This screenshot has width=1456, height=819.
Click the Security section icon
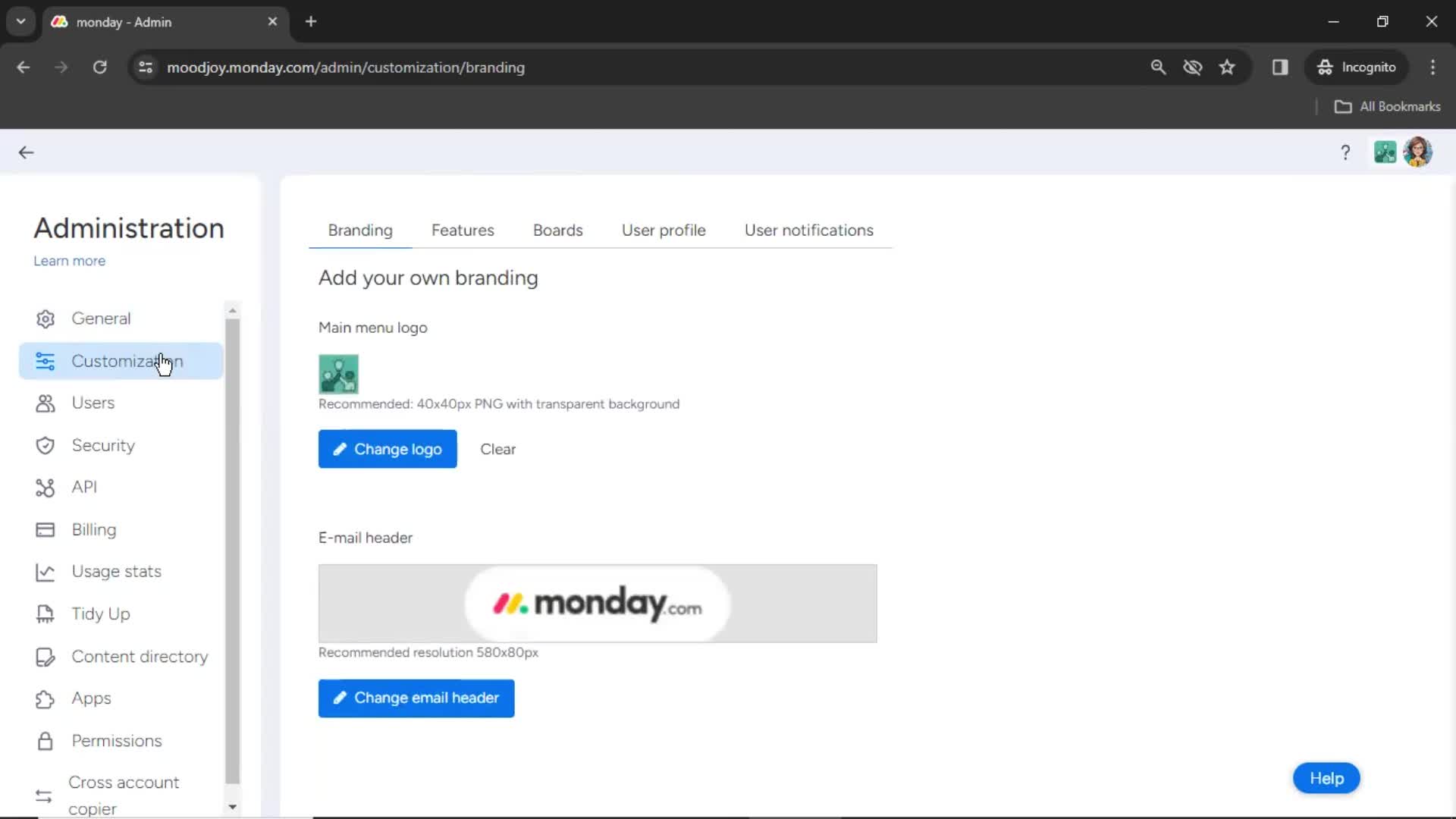click(44, 444)
